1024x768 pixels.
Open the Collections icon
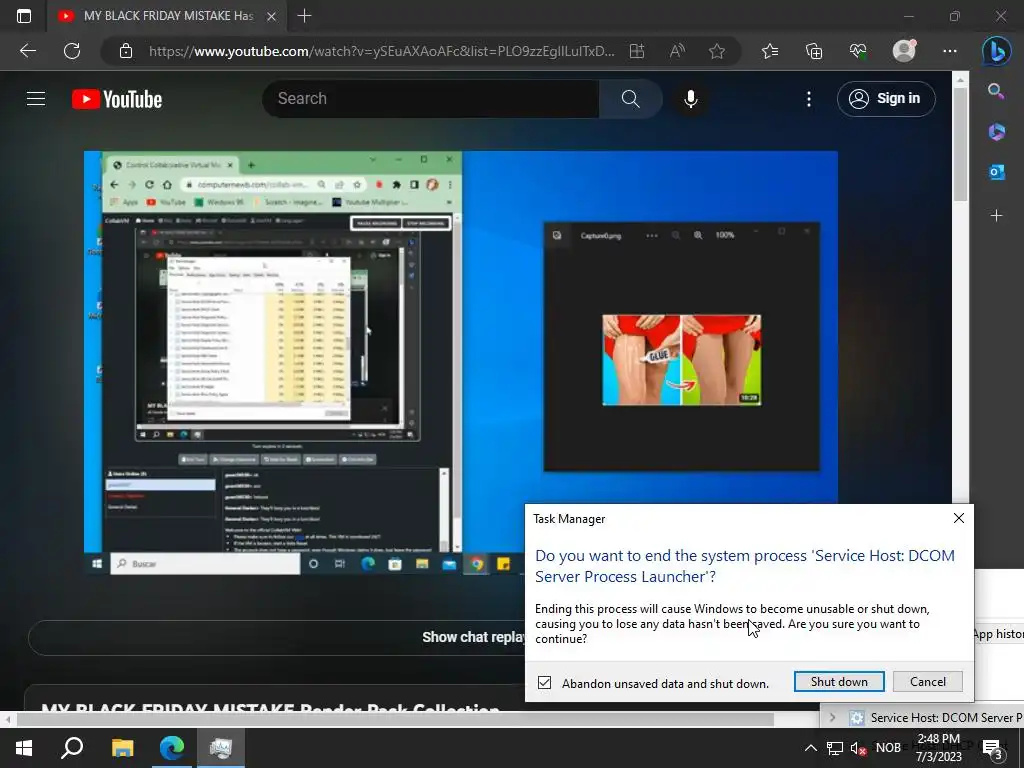814,51
